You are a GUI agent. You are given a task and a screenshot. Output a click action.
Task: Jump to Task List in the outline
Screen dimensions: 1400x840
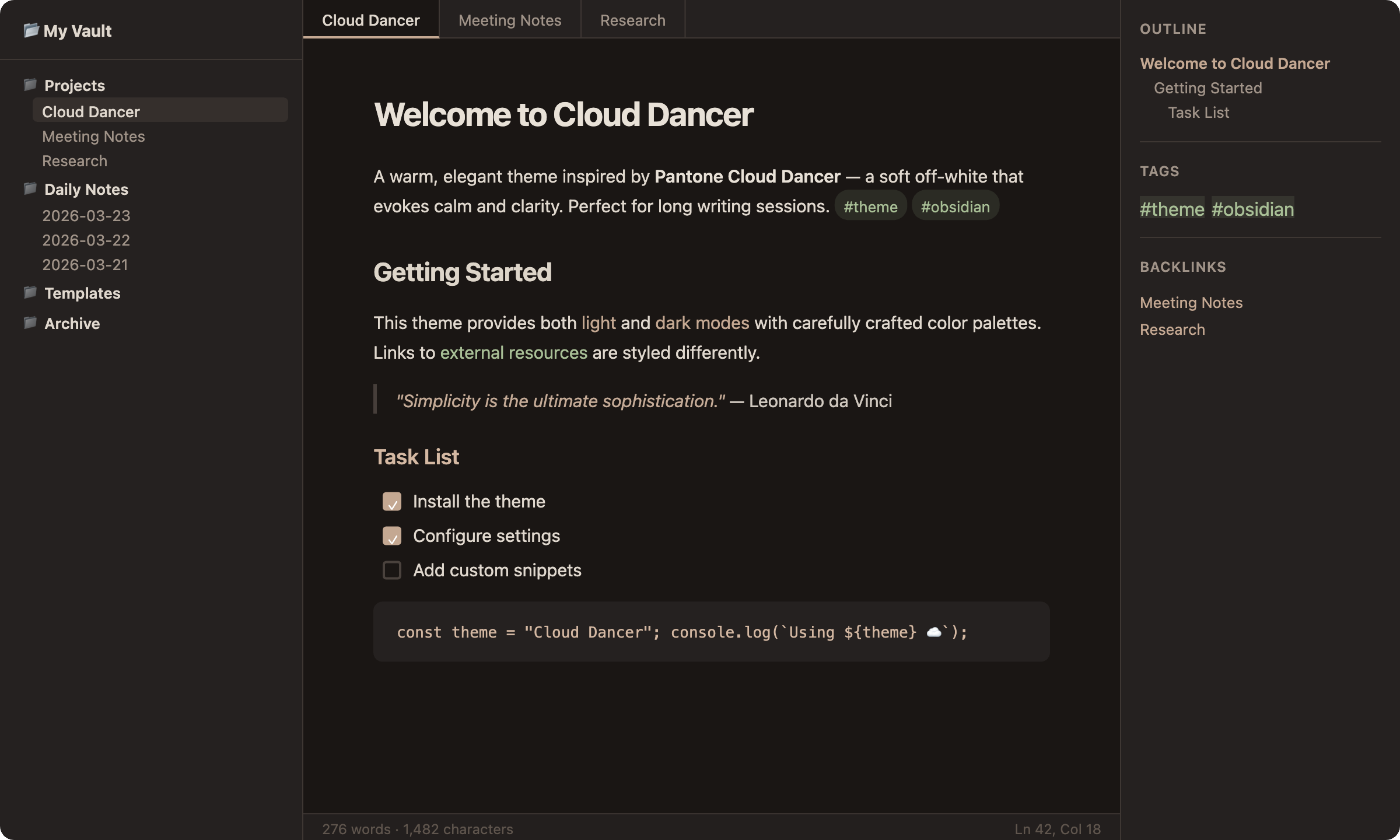(1198, 113)
